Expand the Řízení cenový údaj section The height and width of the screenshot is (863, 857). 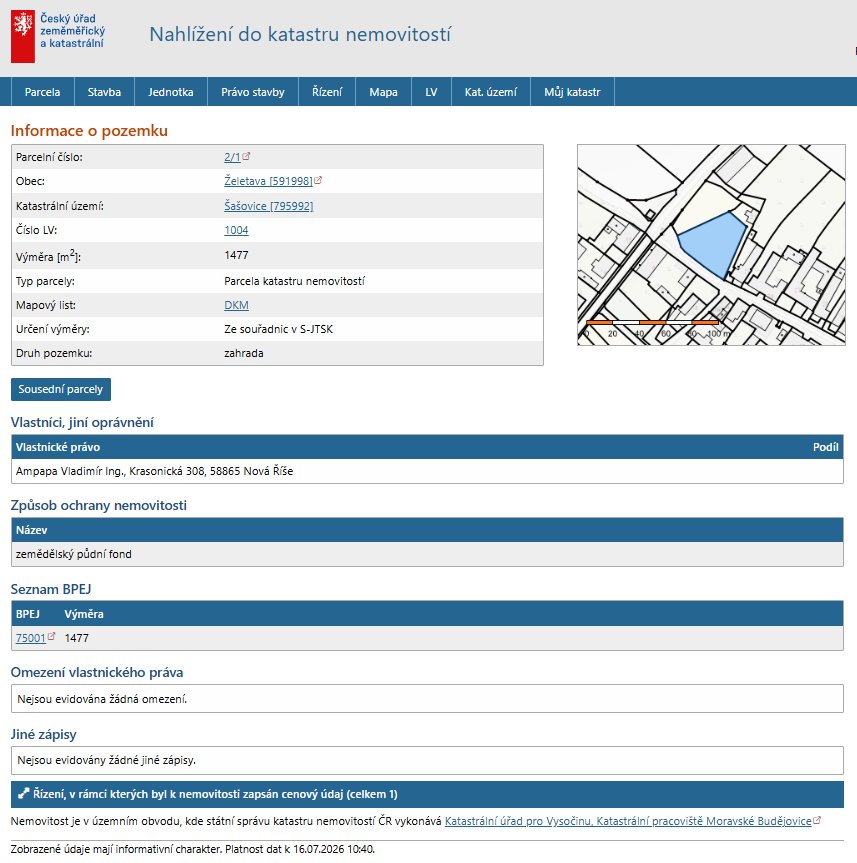[427, 794]
